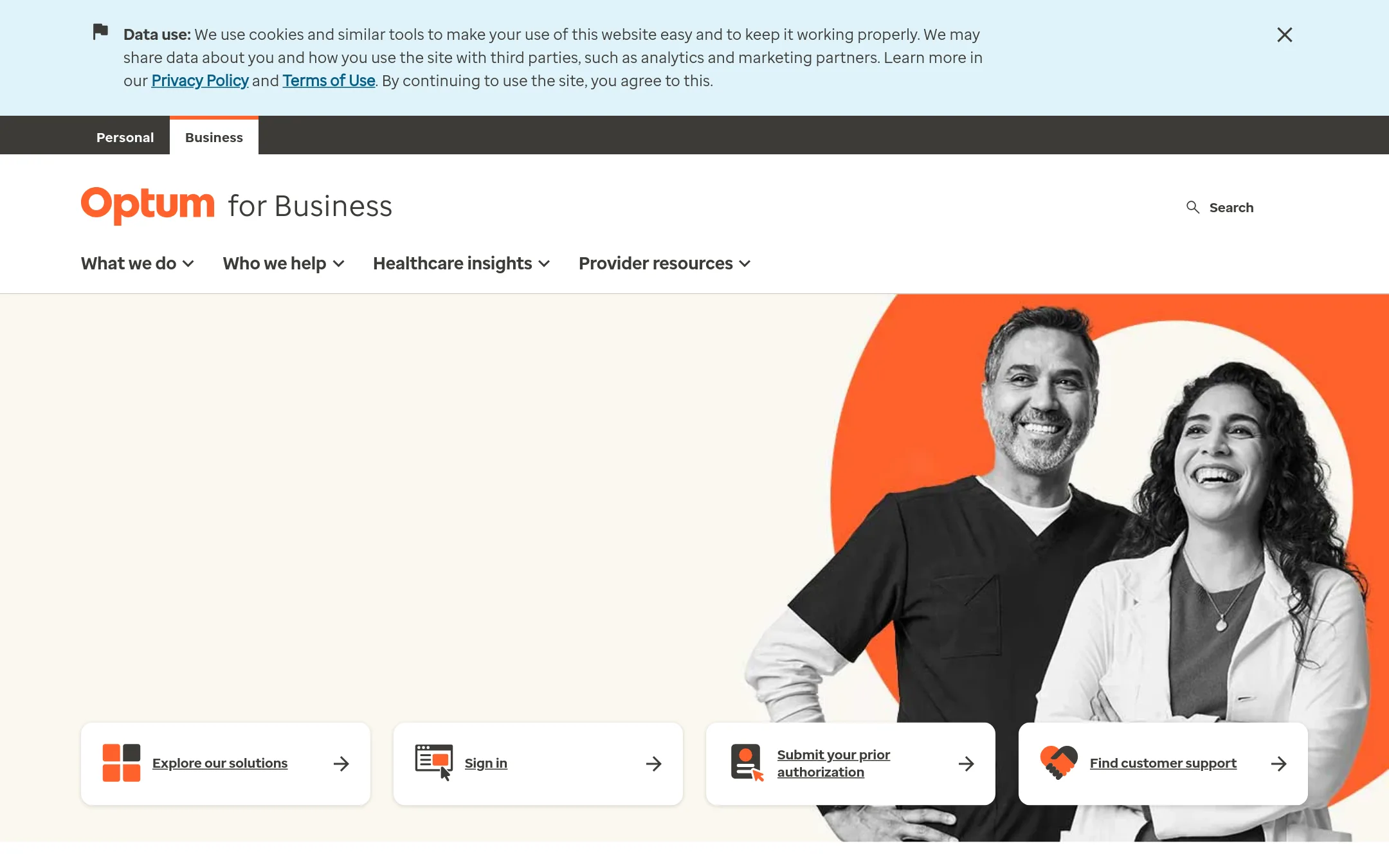Click the arrow on Explore our solutions card
Image resolution: width=1389 pixels, height=868 pixels.
coord(341,764)
